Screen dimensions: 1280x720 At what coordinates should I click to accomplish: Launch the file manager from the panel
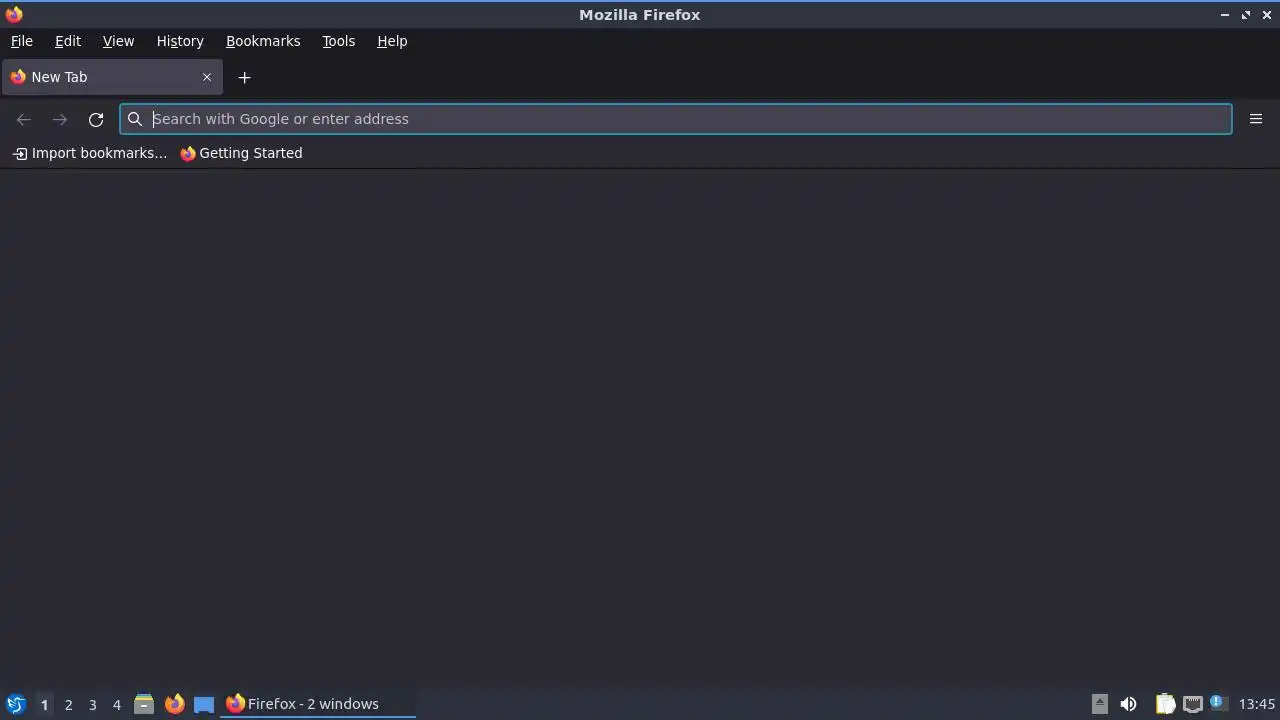pos(144,704)
